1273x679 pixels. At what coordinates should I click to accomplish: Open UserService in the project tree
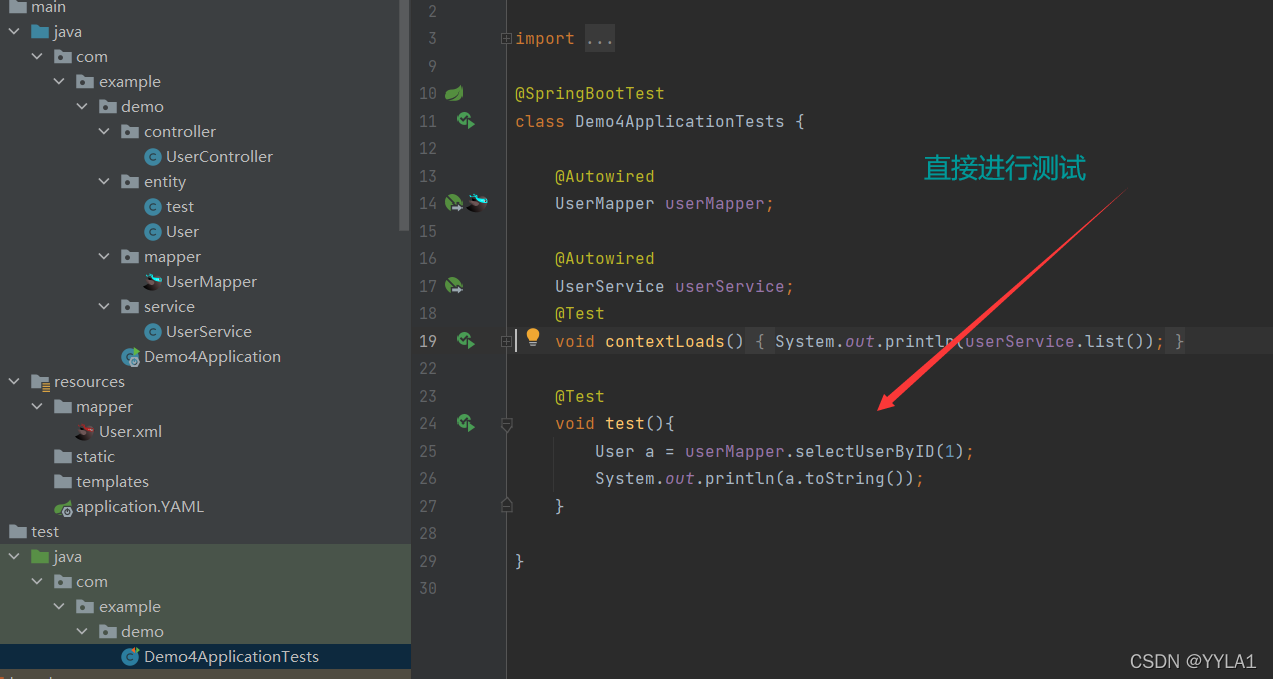[208, 332]
